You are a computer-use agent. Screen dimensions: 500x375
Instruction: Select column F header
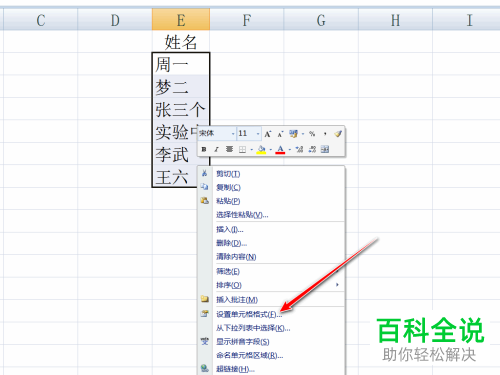[x=247, y=20]
